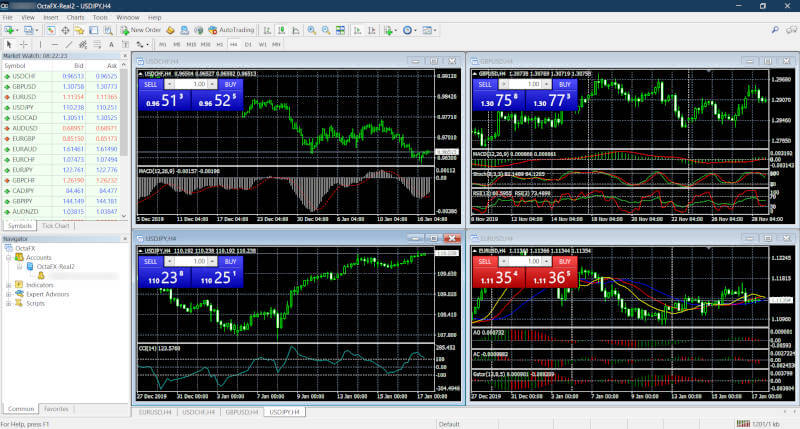Viewport: 800px width, 429px height.
Task: Click BUY on the EURUSD chart
Action: pos(564,260)
